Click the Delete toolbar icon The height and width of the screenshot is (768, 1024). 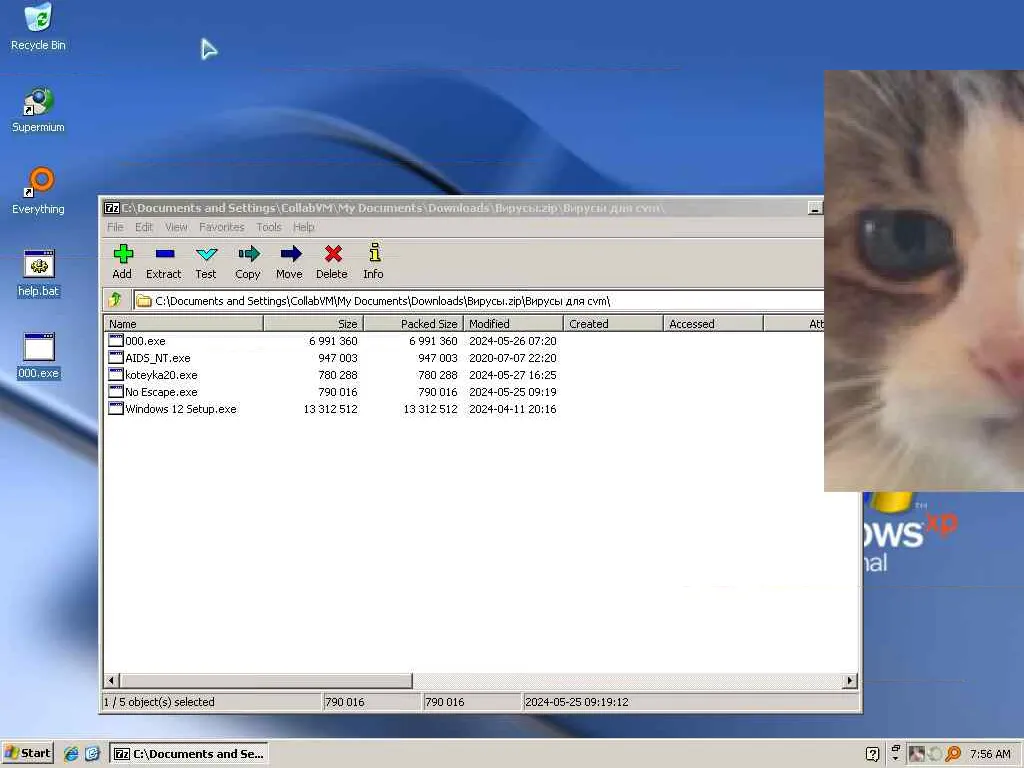click(333, 253)
